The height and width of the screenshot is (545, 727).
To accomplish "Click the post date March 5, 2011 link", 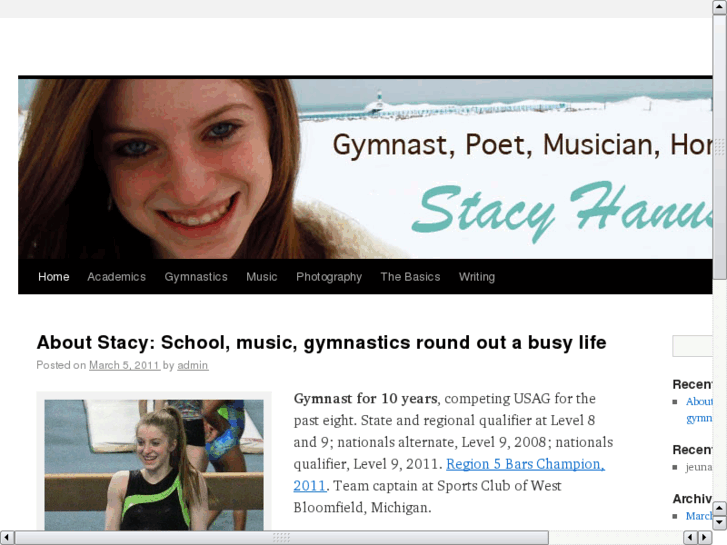I will [124, 365].
